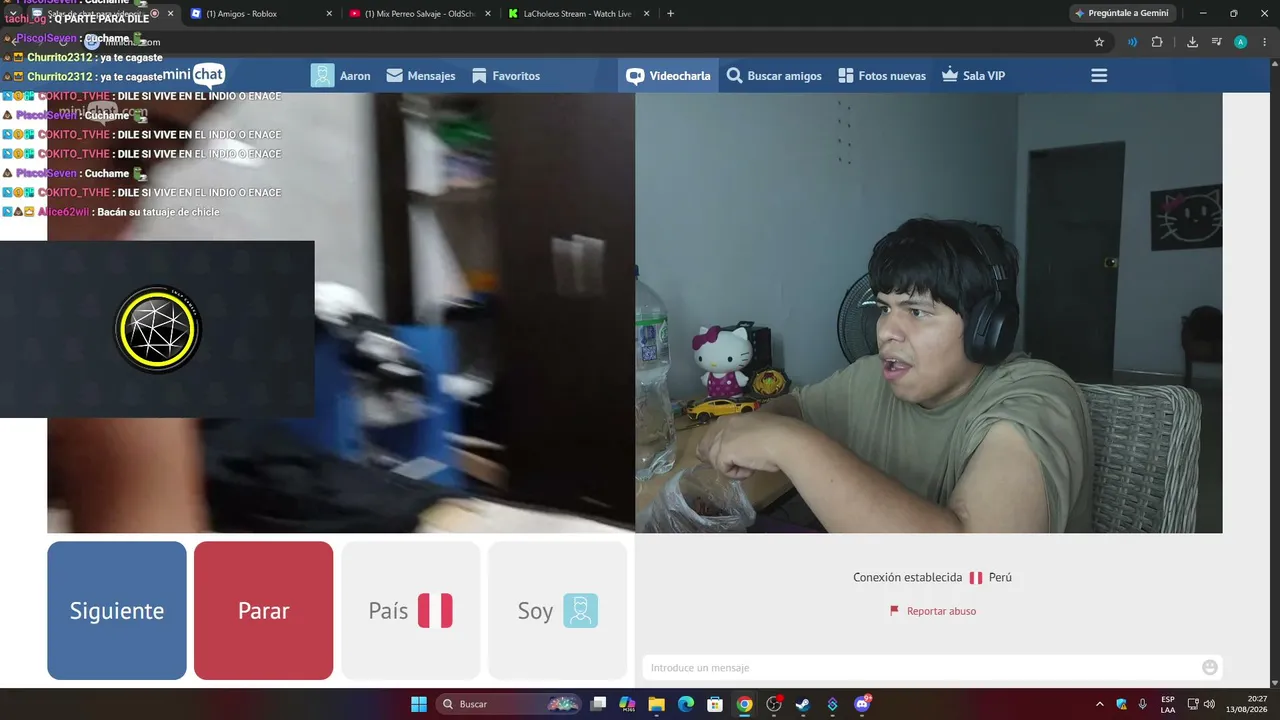This screenshot has height=720, width=1280.
Task: Open the Chrome profile avatar
Action: coord(1241,42)
